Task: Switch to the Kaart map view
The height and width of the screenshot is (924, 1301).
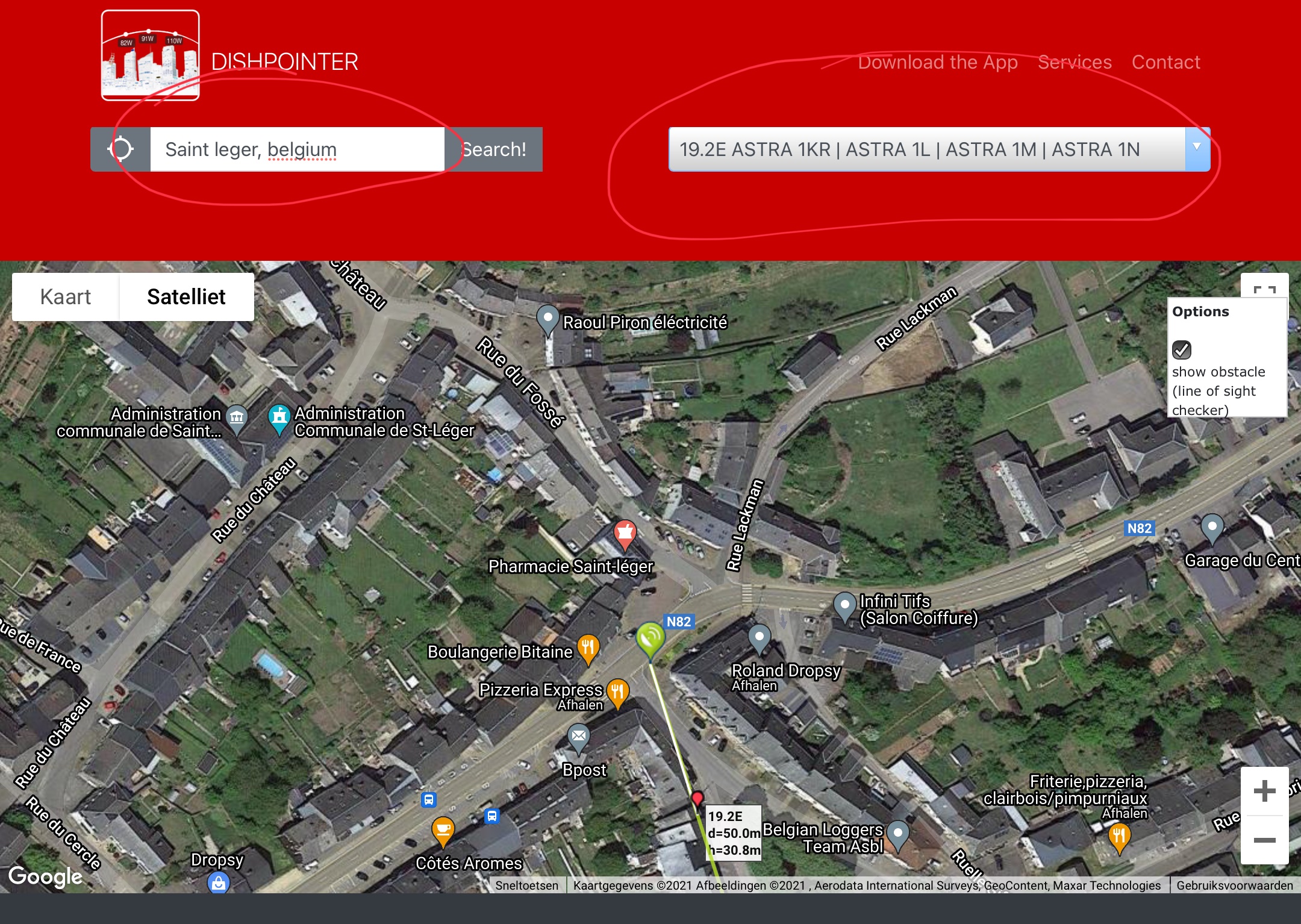Action: click(66, 296)
